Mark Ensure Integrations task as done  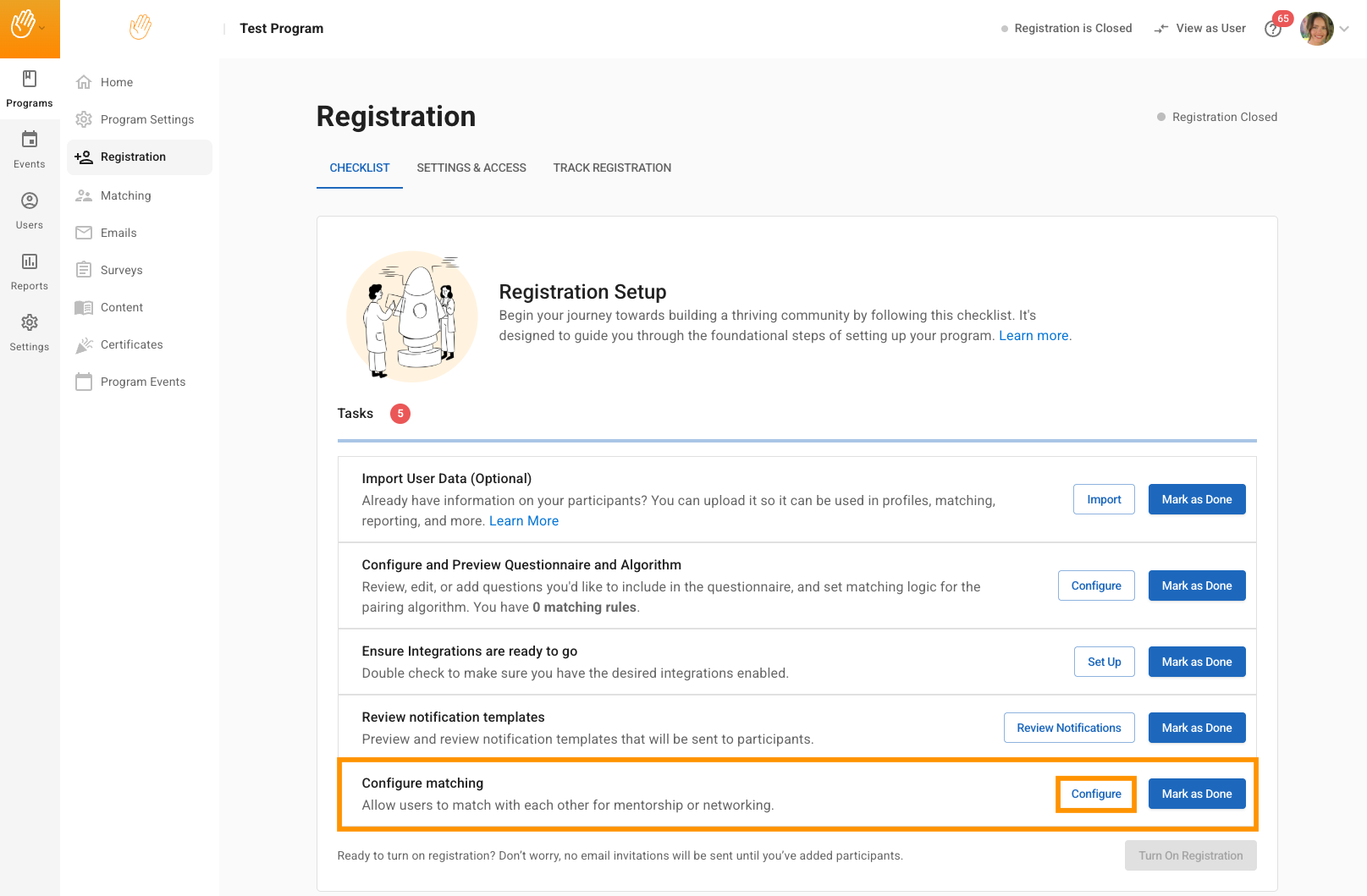(1196, 662)
